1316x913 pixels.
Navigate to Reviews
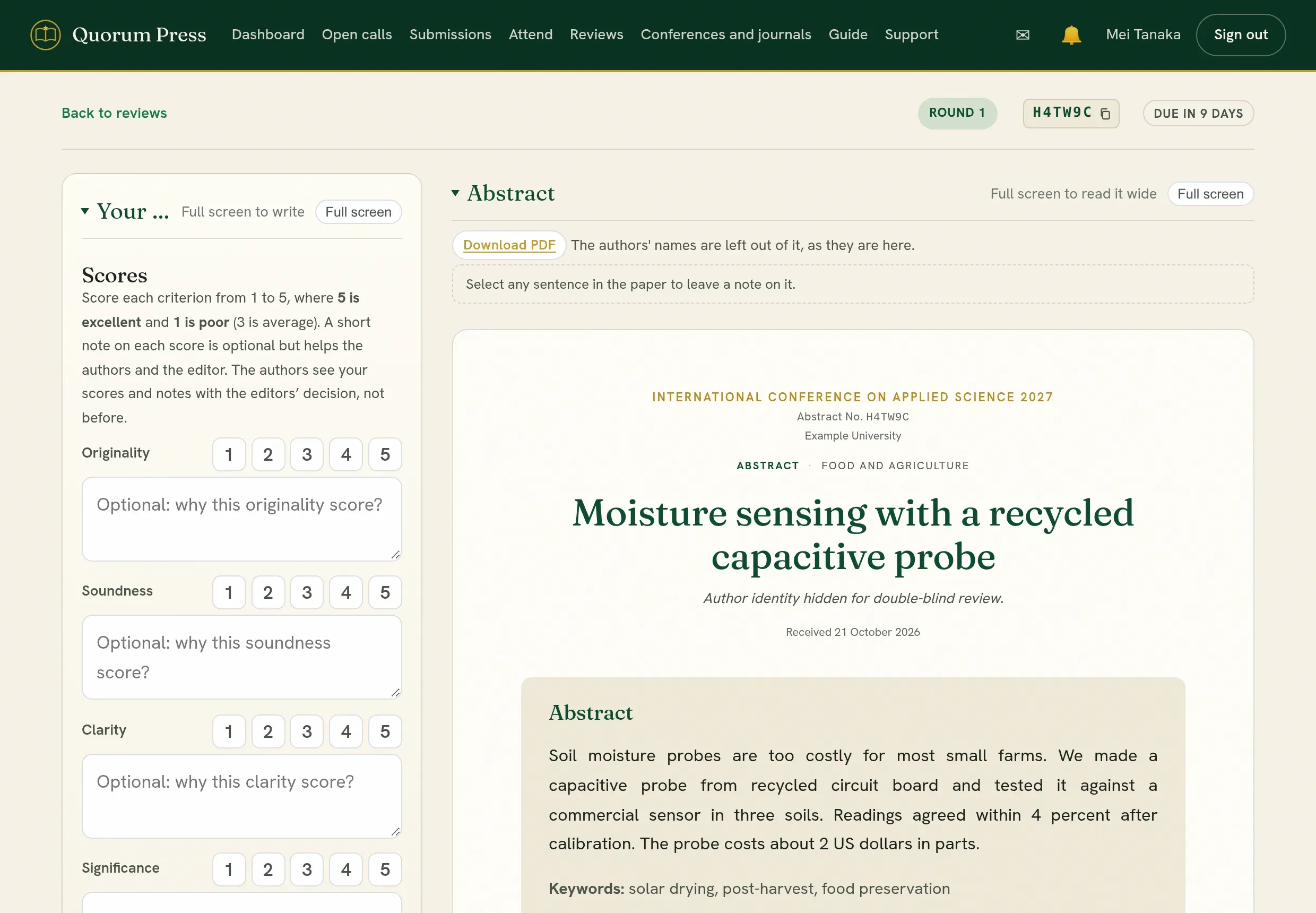[596, 35]
